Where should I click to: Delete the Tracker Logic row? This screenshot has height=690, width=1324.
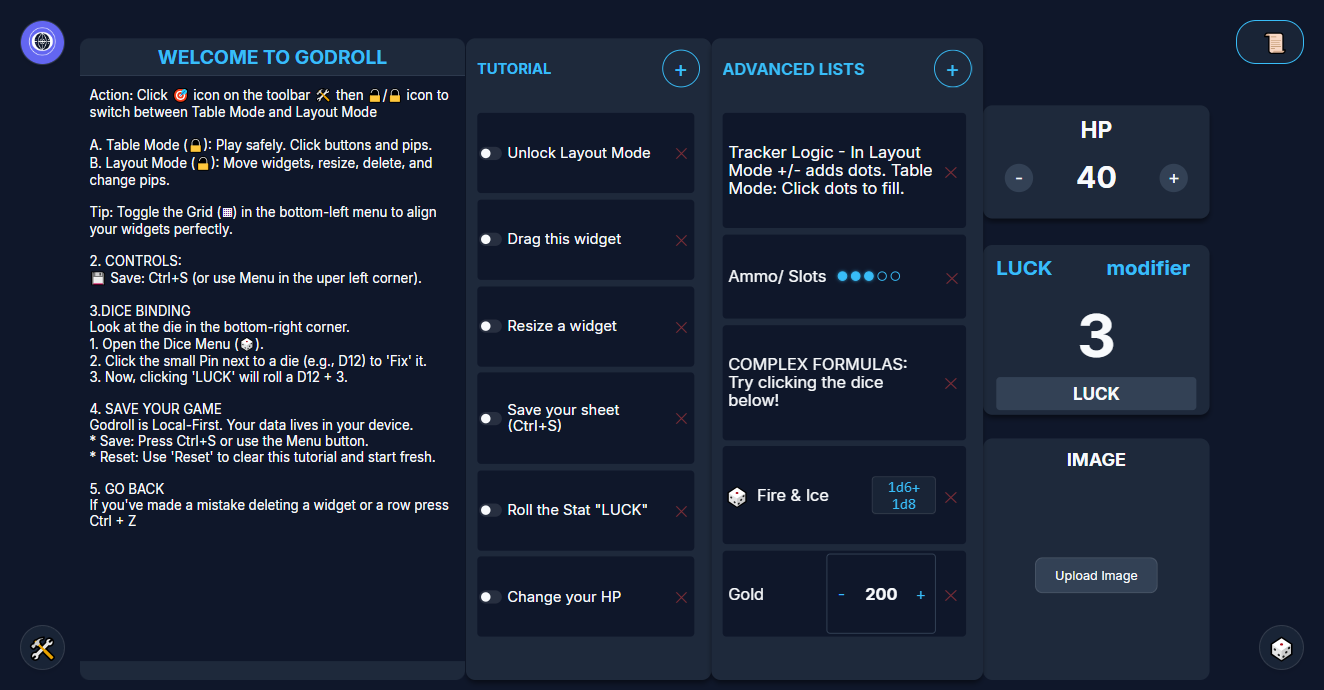(x=951, y=172)
